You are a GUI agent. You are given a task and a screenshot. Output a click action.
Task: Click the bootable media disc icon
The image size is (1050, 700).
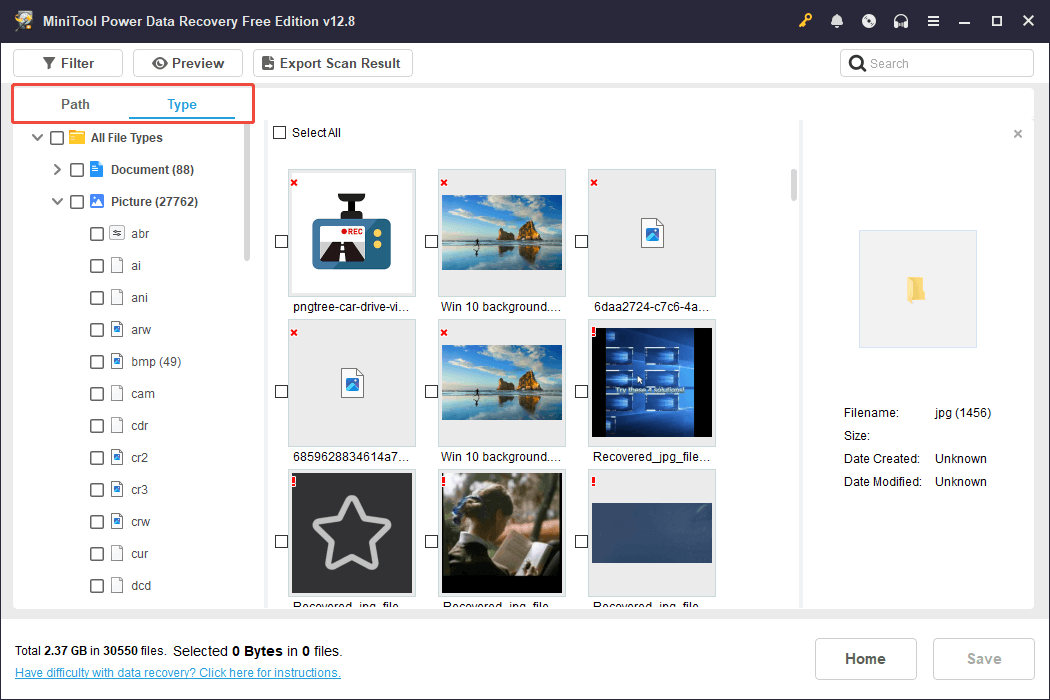pos(869,20)
